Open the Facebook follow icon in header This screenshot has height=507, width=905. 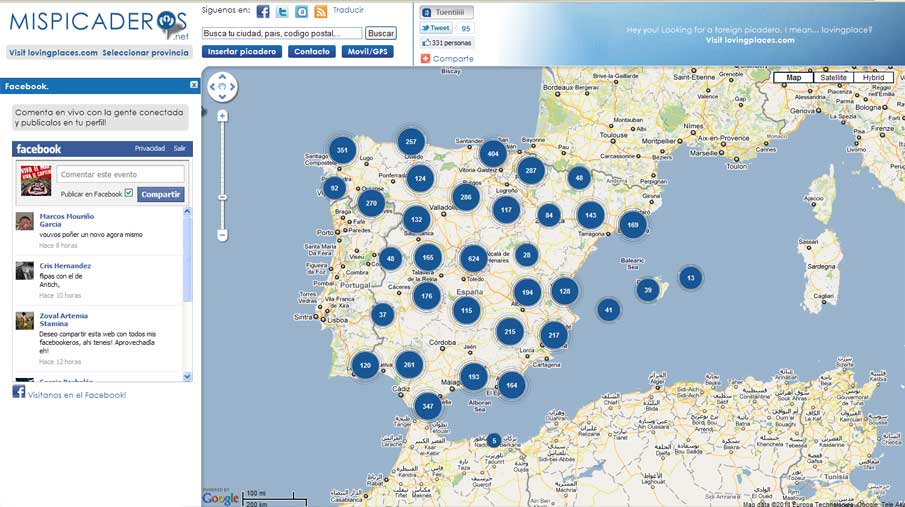(263, 12)
